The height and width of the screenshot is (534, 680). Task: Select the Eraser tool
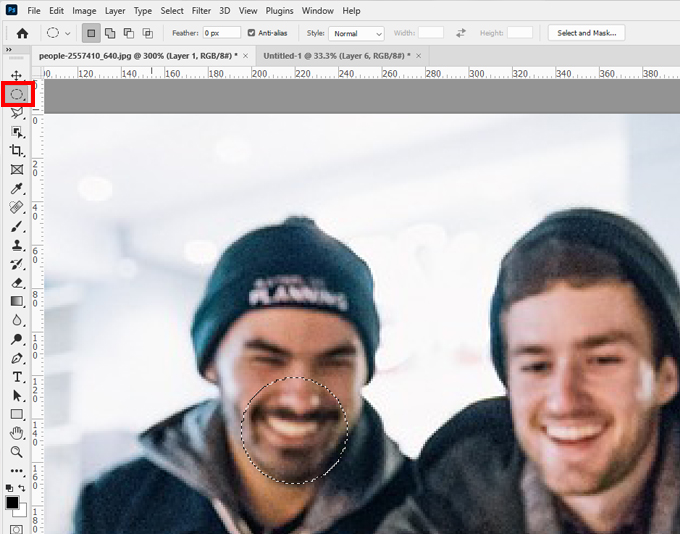click(x=17, y=283)
